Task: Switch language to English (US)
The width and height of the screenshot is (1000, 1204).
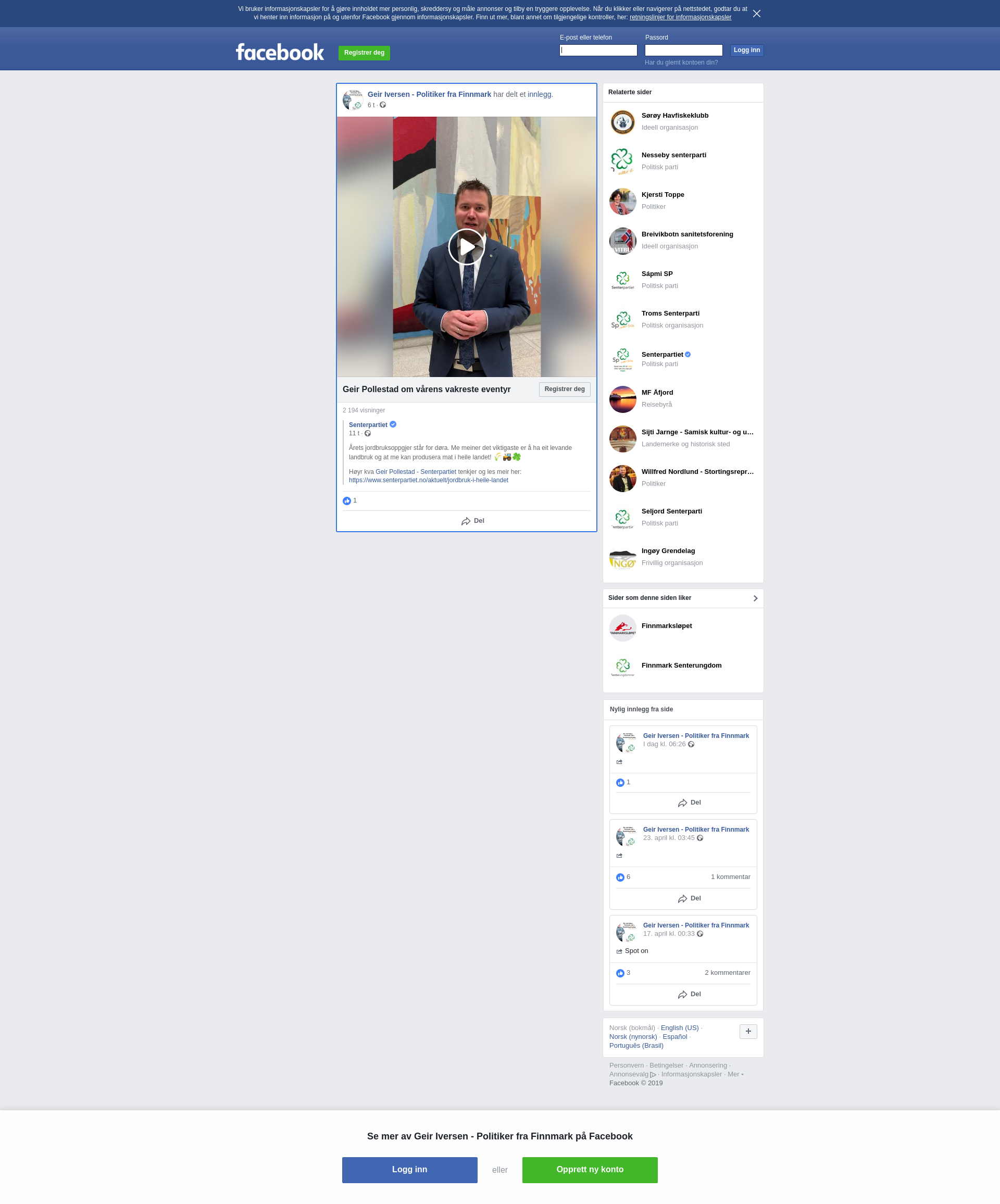Action: click(680, 1028)
